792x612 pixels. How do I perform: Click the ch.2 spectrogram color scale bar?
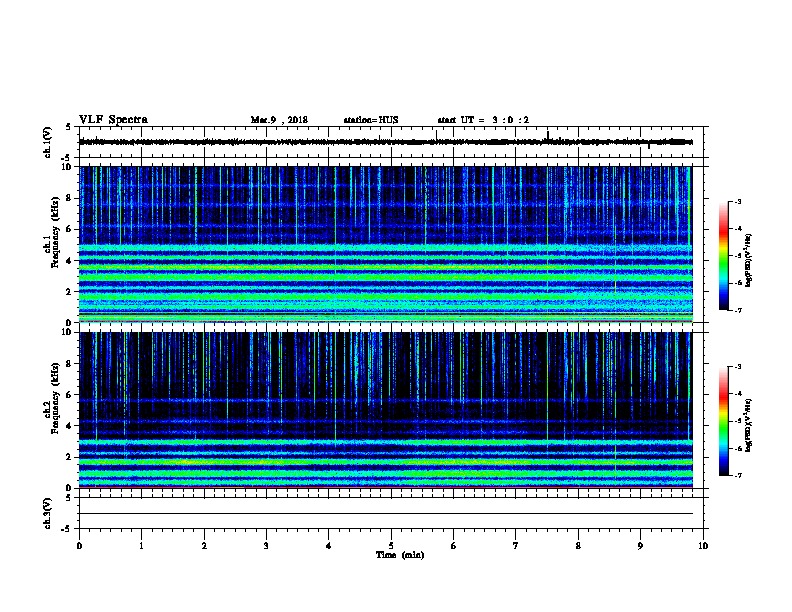coord(724,421)
